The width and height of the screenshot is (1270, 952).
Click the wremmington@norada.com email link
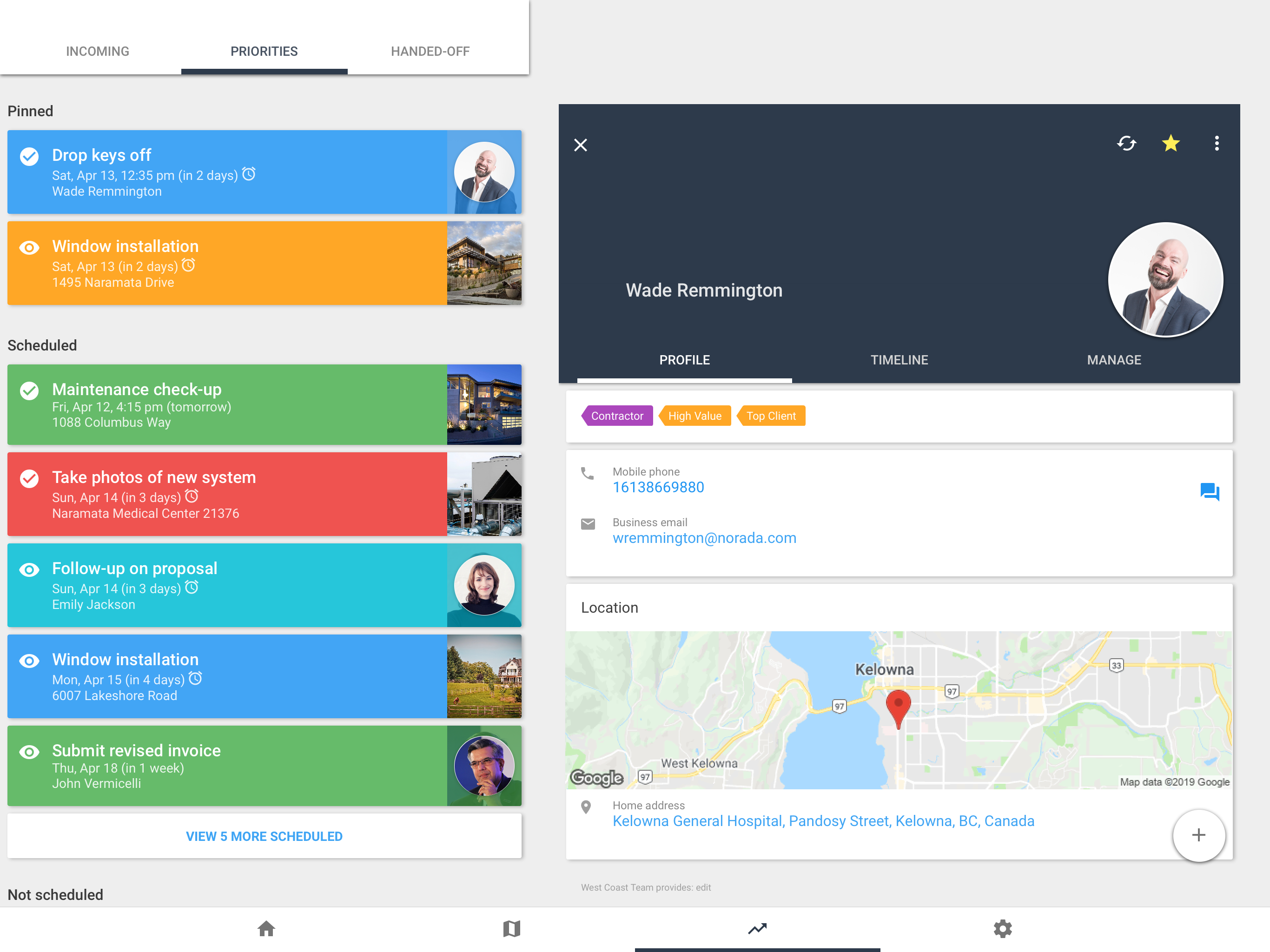tap(704, 538)
